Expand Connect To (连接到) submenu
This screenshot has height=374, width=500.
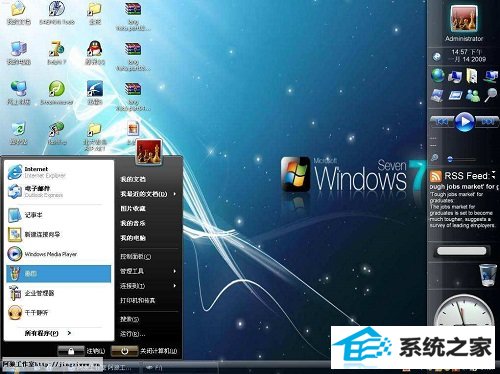point(175,286)
